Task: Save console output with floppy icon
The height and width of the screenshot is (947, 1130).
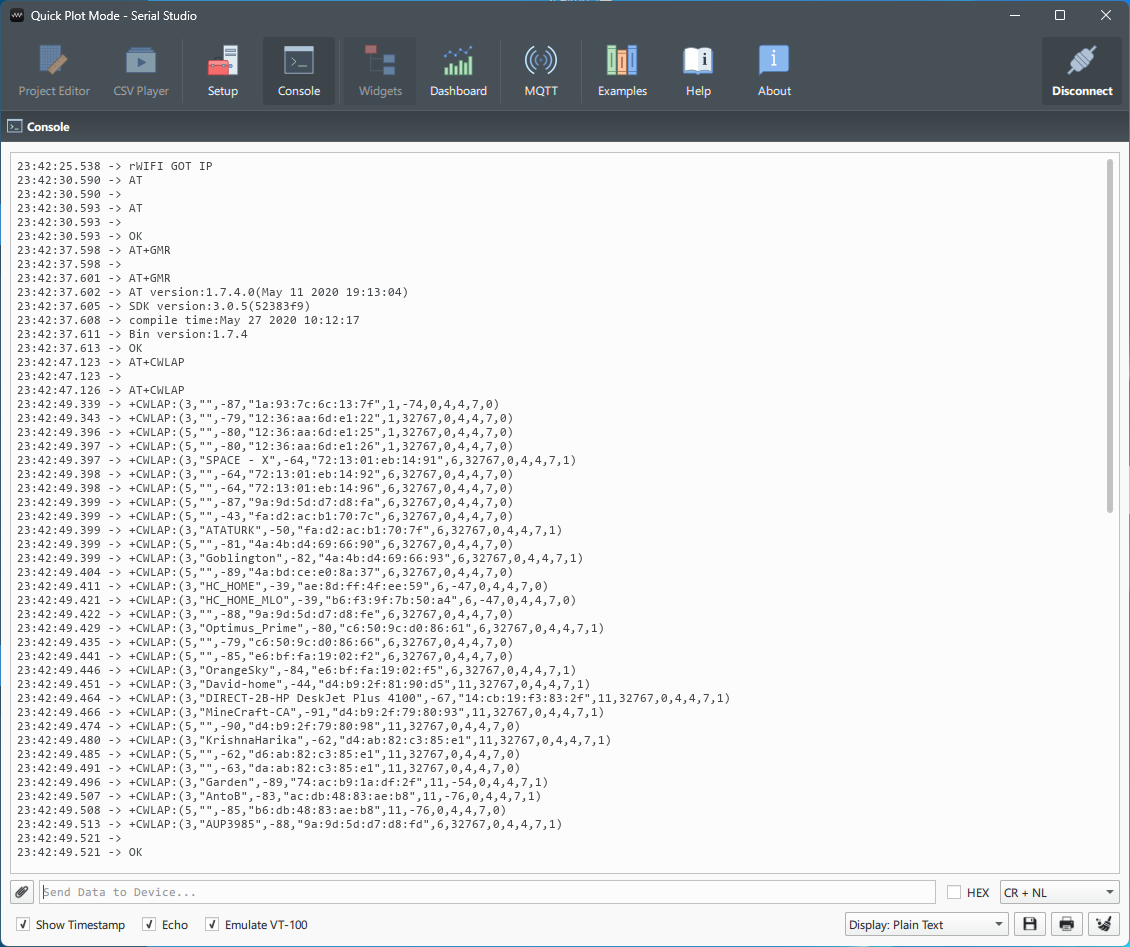Action: tap(1030, 924)
